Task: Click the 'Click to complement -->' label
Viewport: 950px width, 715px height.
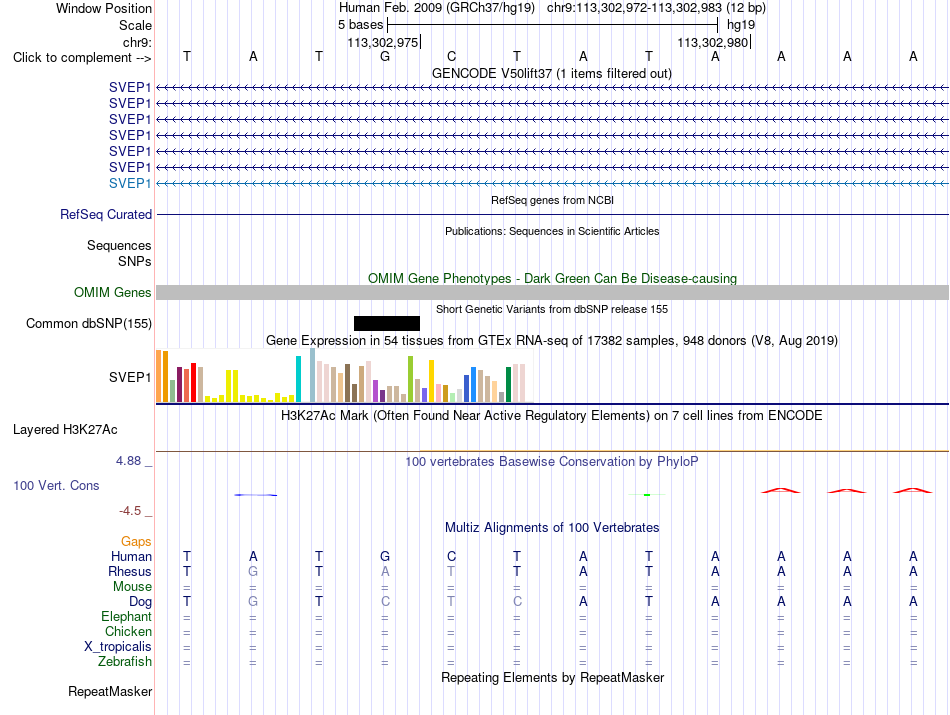Action: tap(82, 58)
